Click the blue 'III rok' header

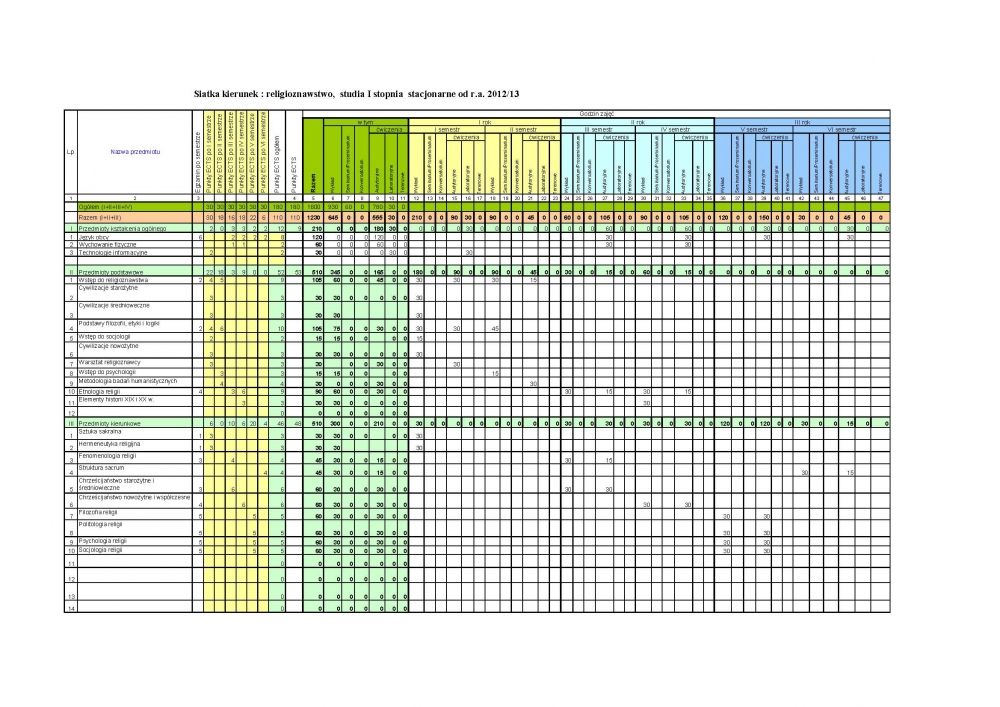click(x=802, y=122)
